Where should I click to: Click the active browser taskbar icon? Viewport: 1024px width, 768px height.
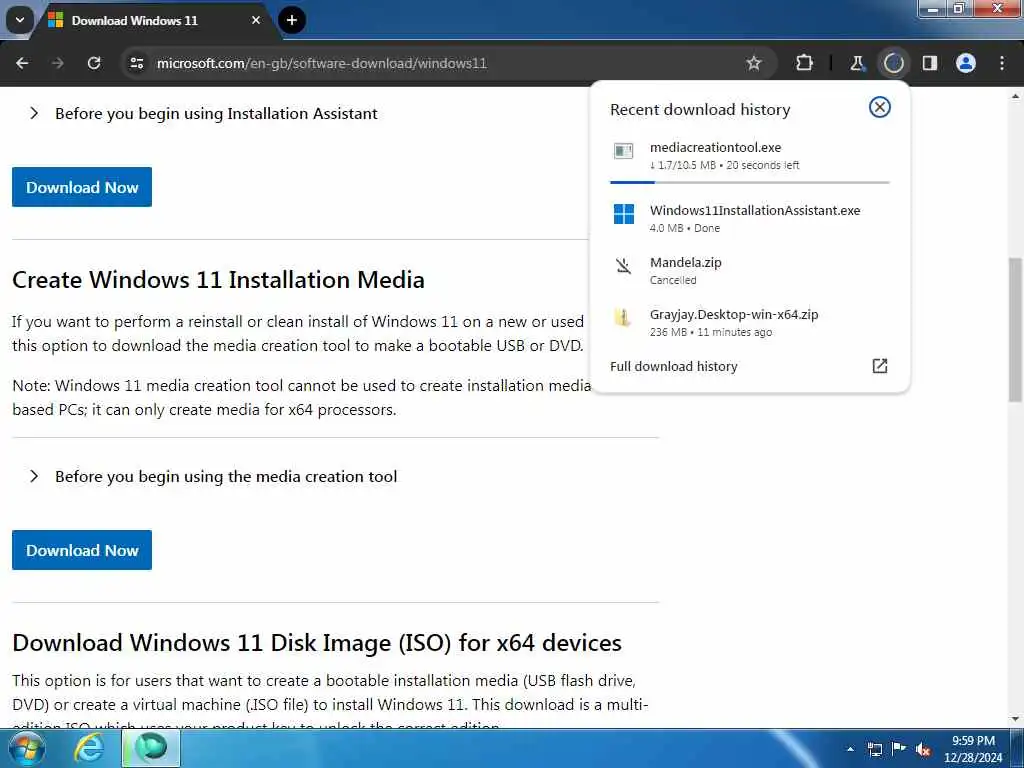point(151,748)
